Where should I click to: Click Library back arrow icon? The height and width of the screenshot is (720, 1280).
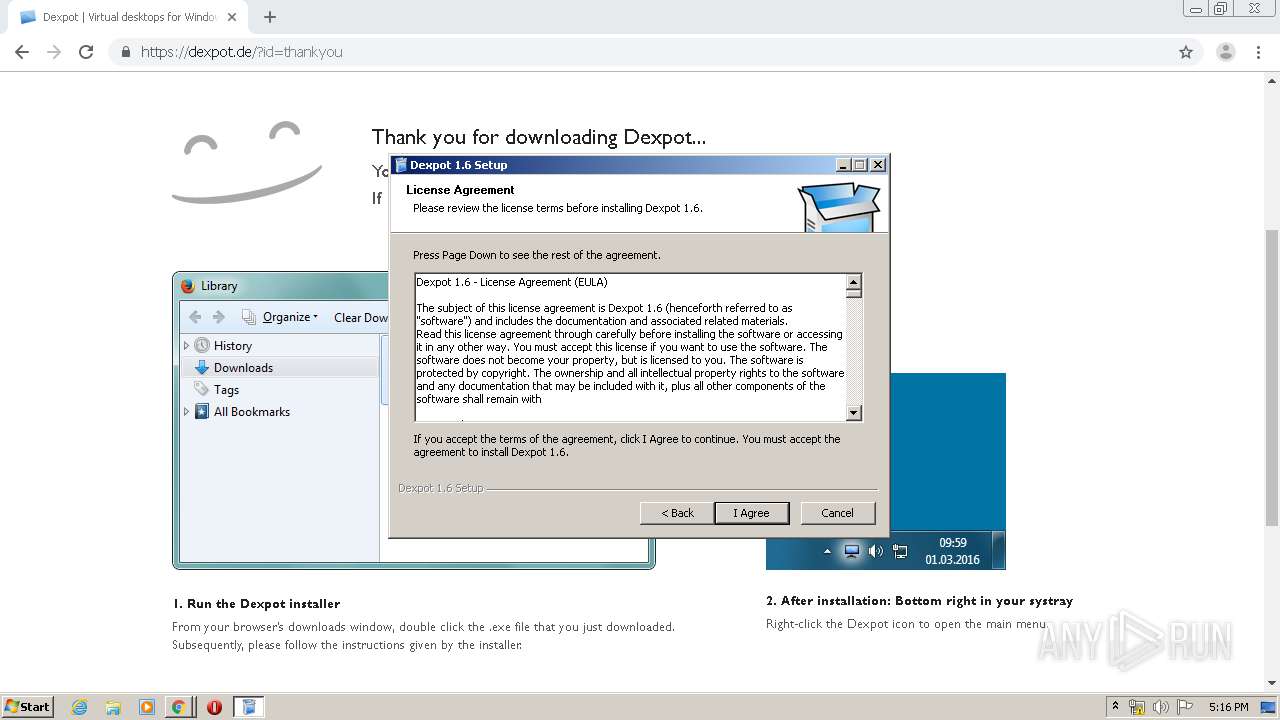(195, 317)
